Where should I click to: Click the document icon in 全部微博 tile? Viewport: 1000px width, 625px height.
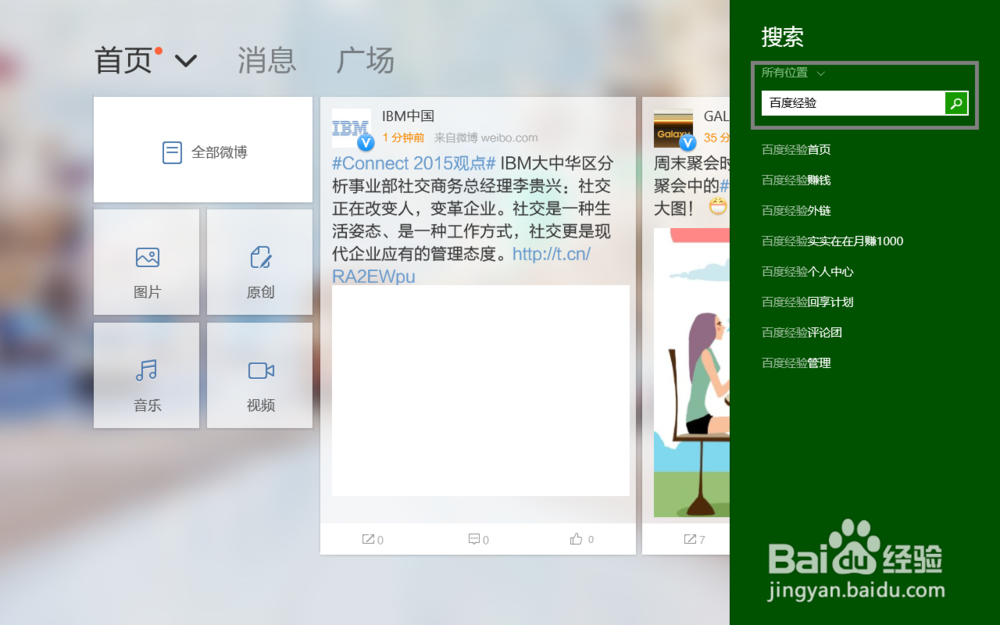click(172, 152)
